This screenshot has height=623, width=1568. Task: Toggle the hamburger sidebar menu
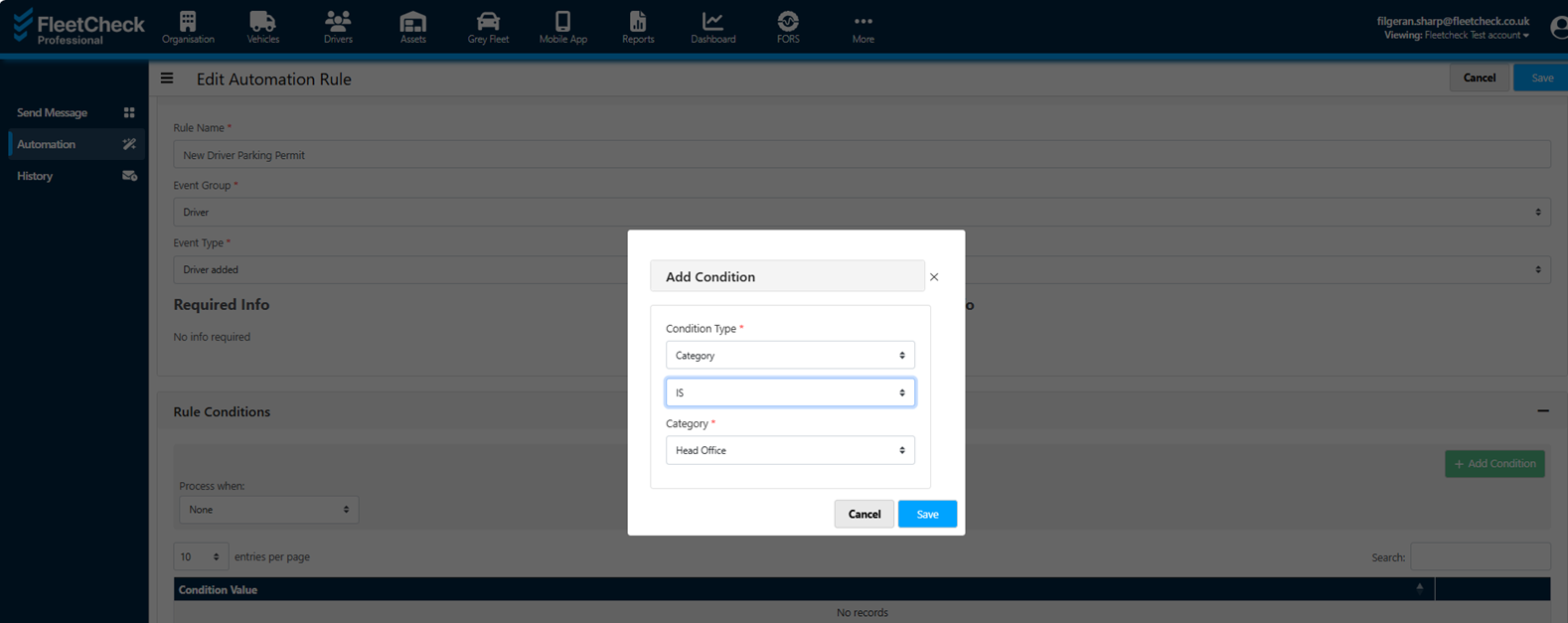pos(167,78)
